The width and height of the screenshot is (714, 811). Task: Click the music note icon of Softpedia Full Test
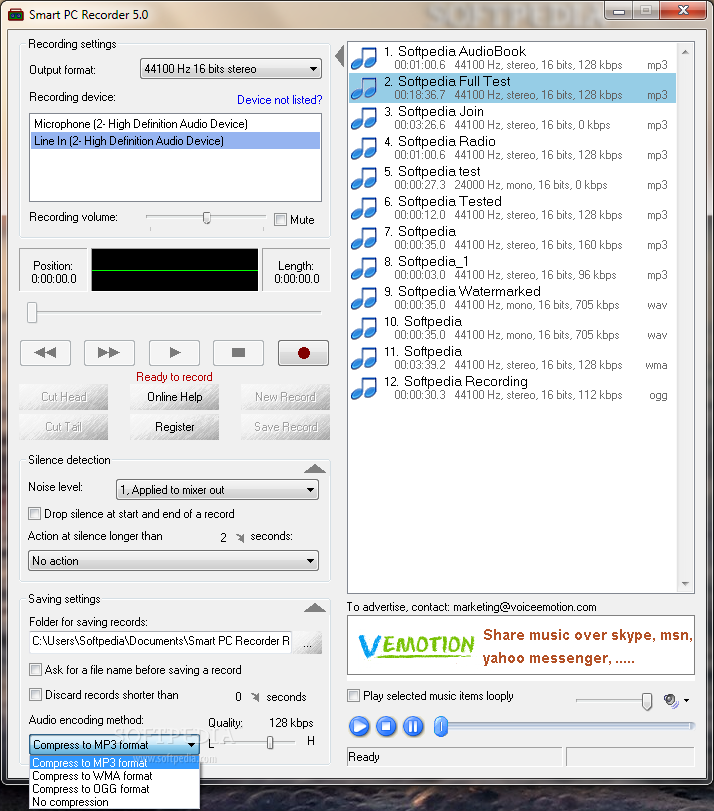tap(364, 88)
